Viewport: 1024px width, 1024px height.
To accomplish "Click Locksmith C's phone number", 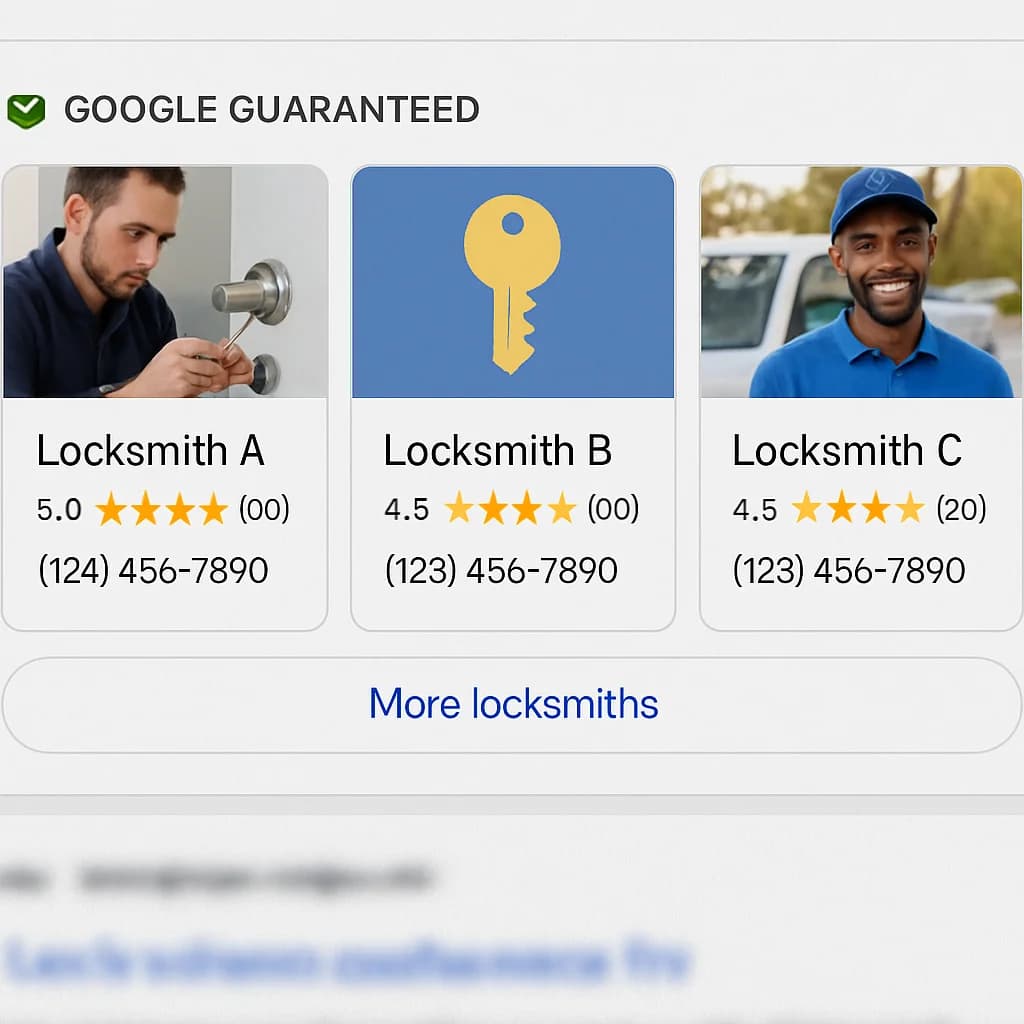I will pyautogui.click(x=848, y=570).
